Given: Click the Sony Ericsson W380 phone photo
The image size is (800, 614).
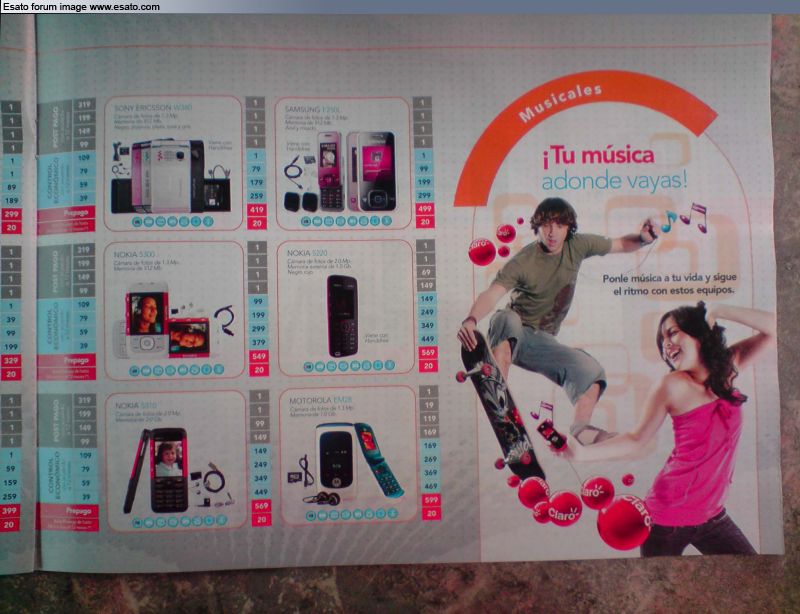Looking at the screenshot, I should 171,175.
